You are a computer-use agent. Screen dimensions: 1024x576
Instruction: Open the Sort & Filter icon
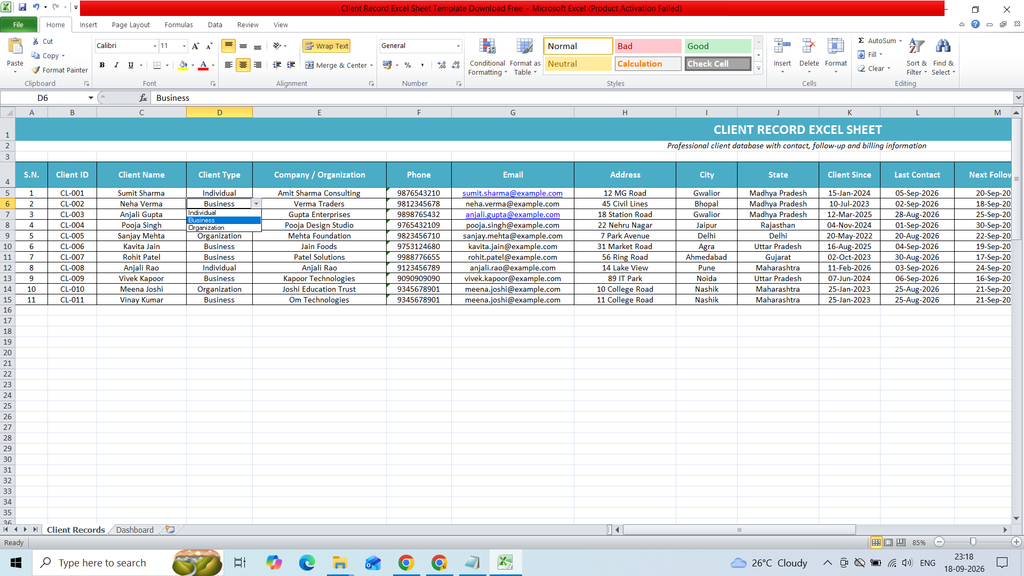pos(916,47)
